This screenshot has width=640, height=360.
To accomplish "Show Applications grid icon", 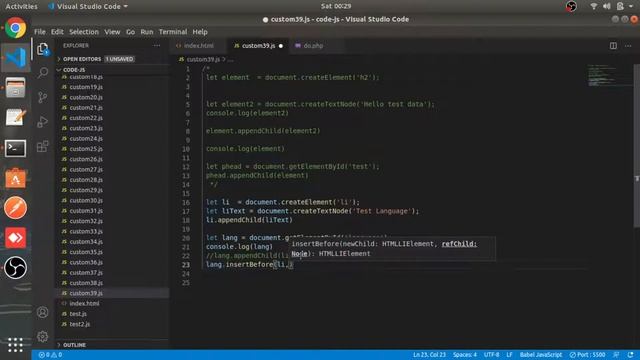I will coord(16,344).
